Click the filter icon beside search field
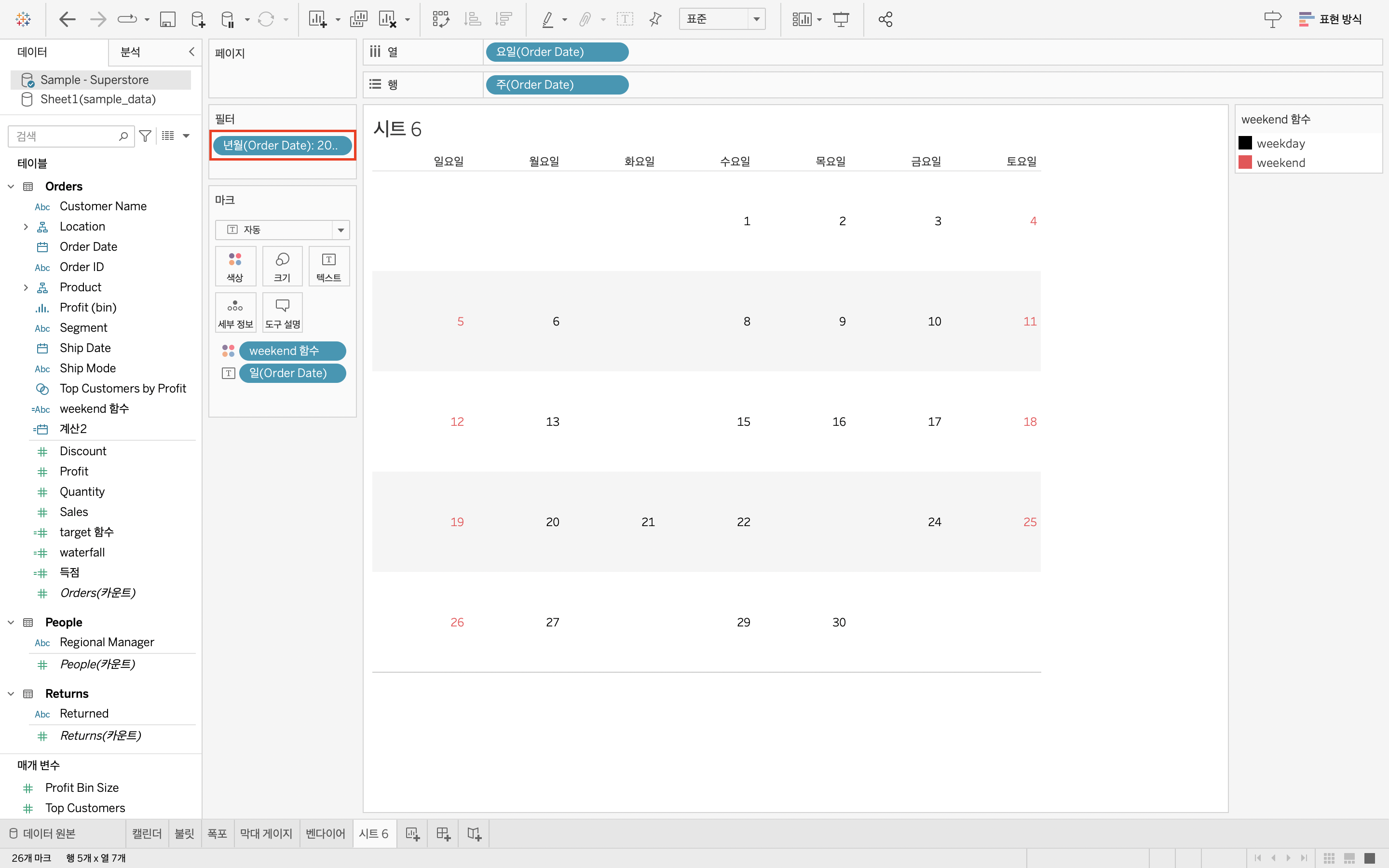1389x868 pixels. pyautogui.click(x=145, y=136)
